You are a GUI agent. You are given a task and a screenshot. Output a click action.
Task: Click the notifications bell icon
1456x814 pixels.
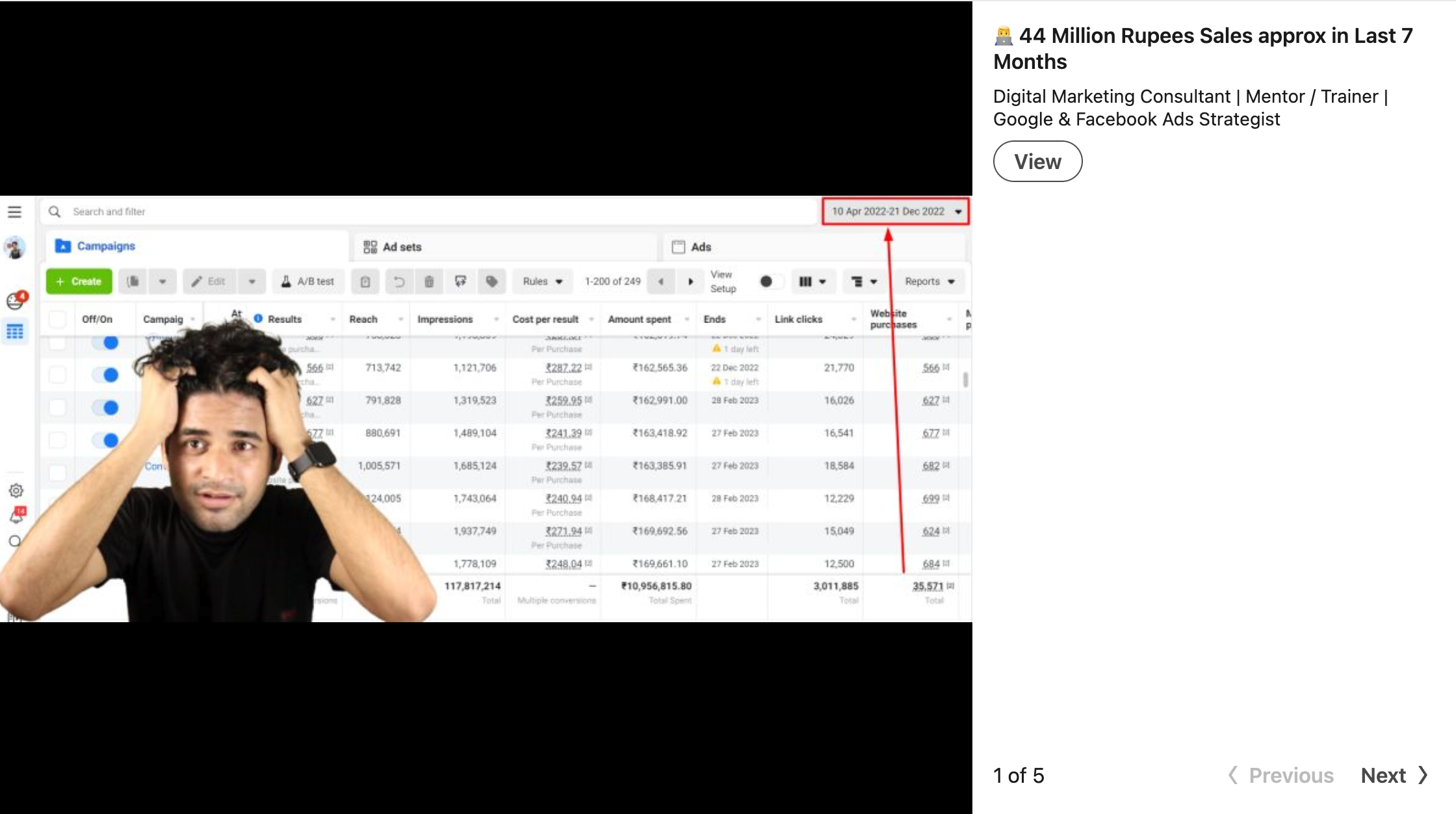[16, 516]
